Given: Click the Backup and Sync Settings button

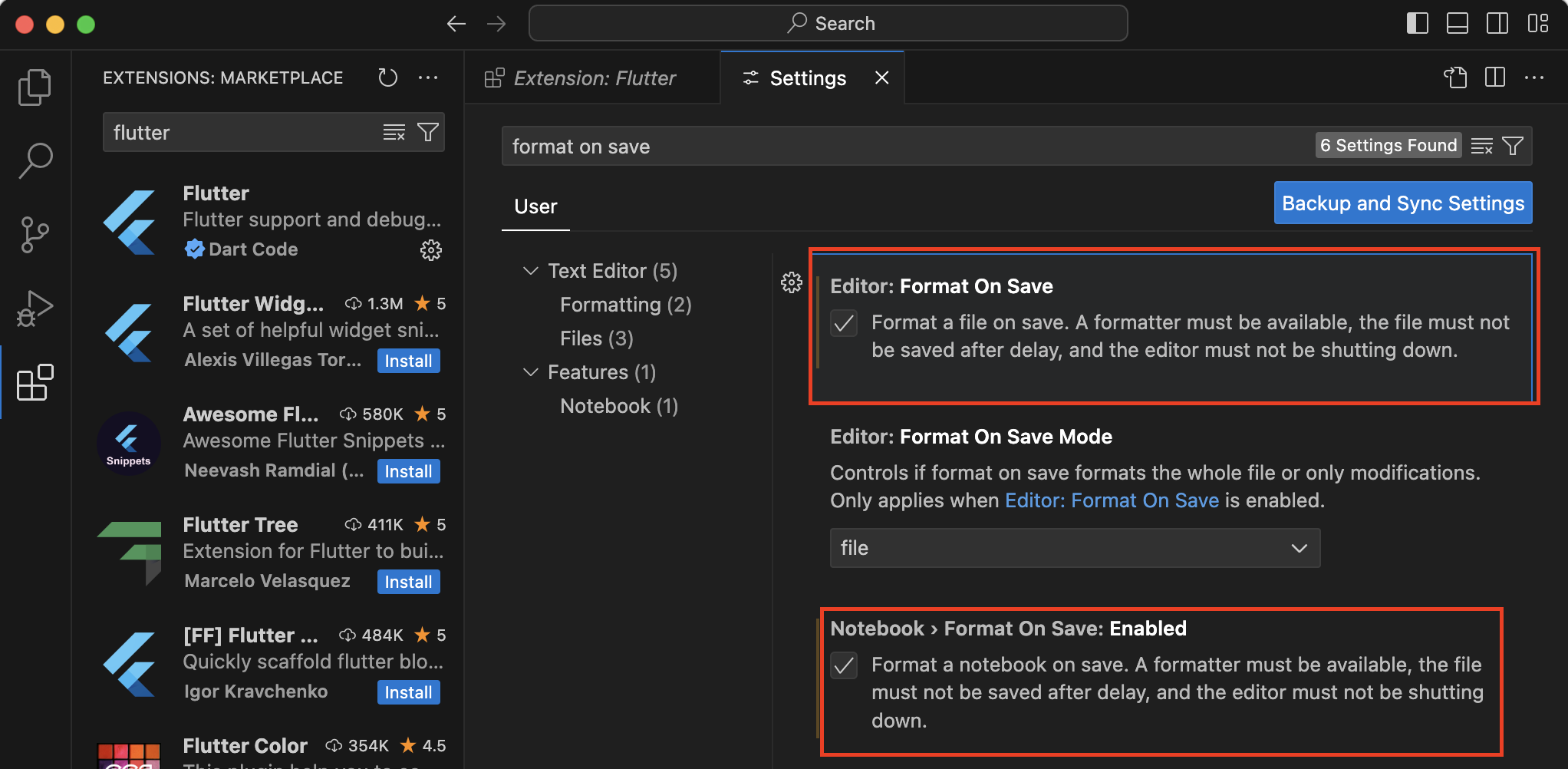Looking at the screenshot, I should [x=1402, y=203].
